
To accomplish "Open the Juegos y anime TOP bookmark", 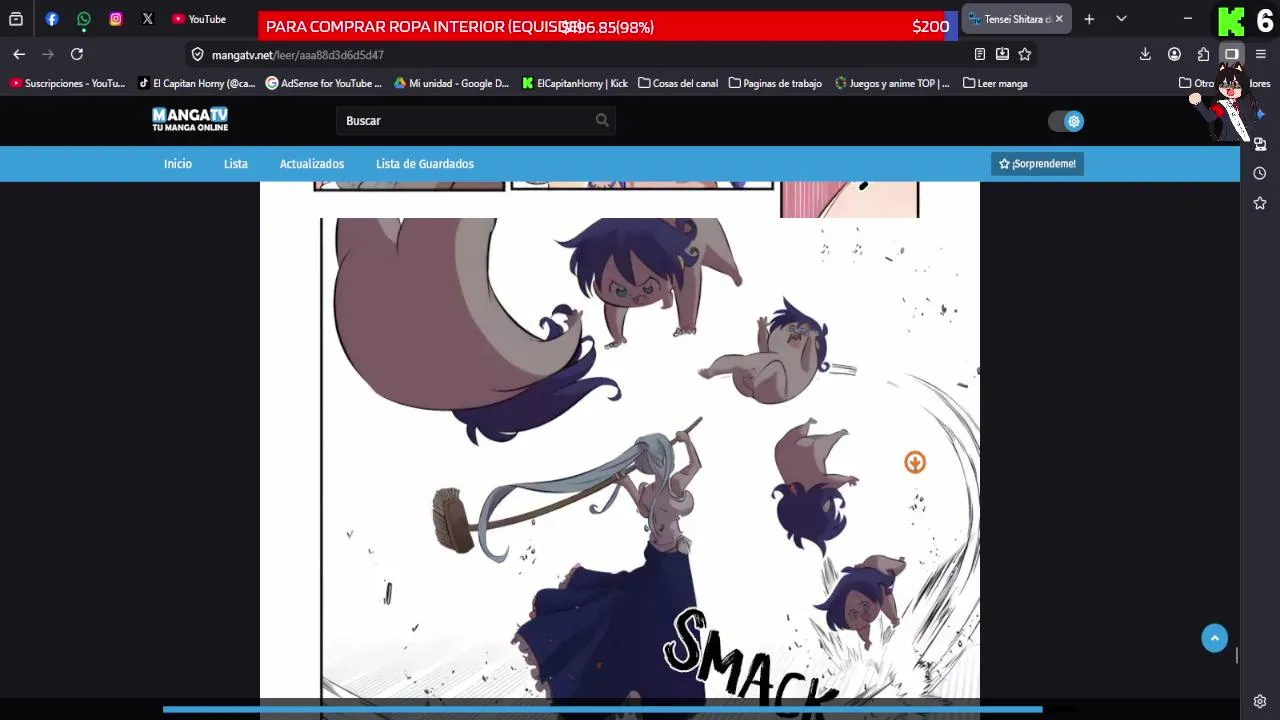I will pyautogui.click(x=892, y=84).
